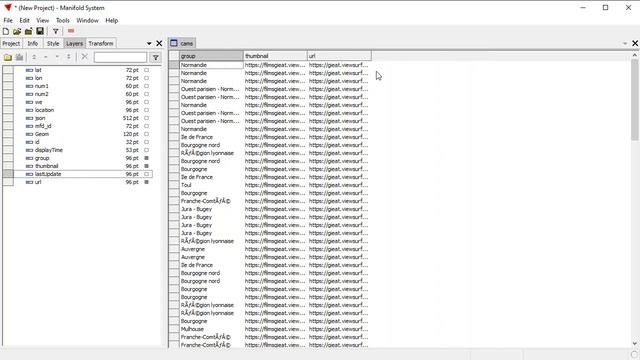Click the thumbnail column header
This screenshot has height=360, width=640.
(x=275, y=56)
